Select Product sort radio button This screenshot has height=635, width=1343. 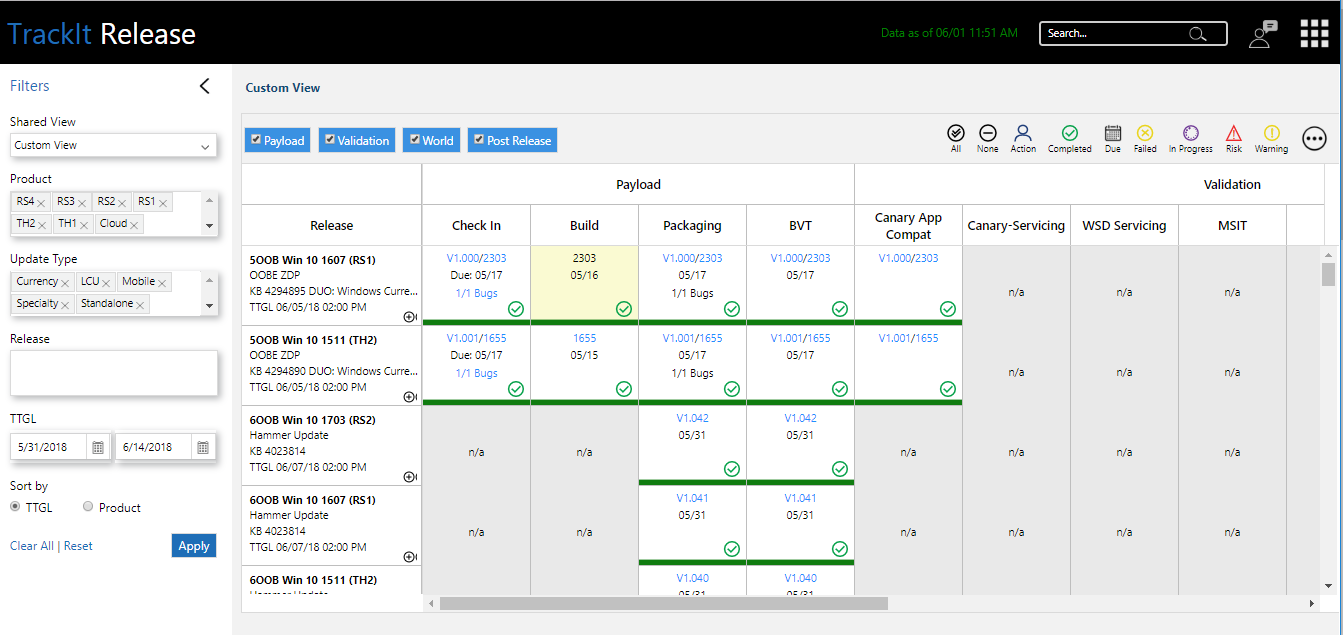tap(88, 507)
